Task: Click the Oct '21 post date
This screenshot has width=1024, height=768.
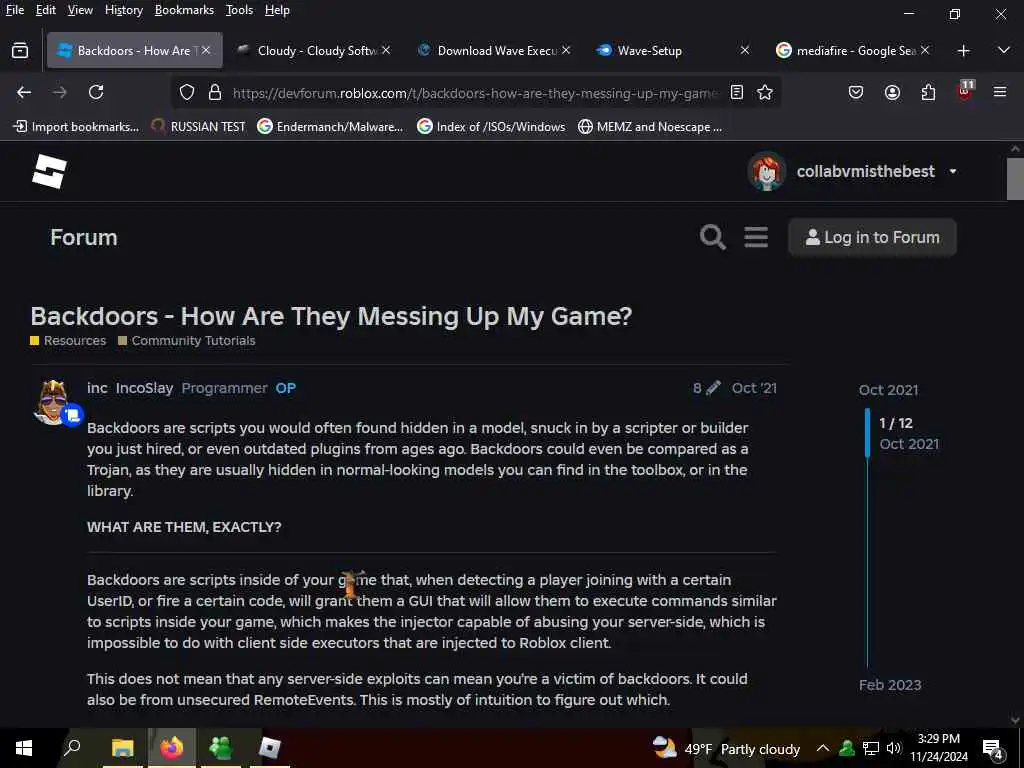Action: (x=754, y=388)
